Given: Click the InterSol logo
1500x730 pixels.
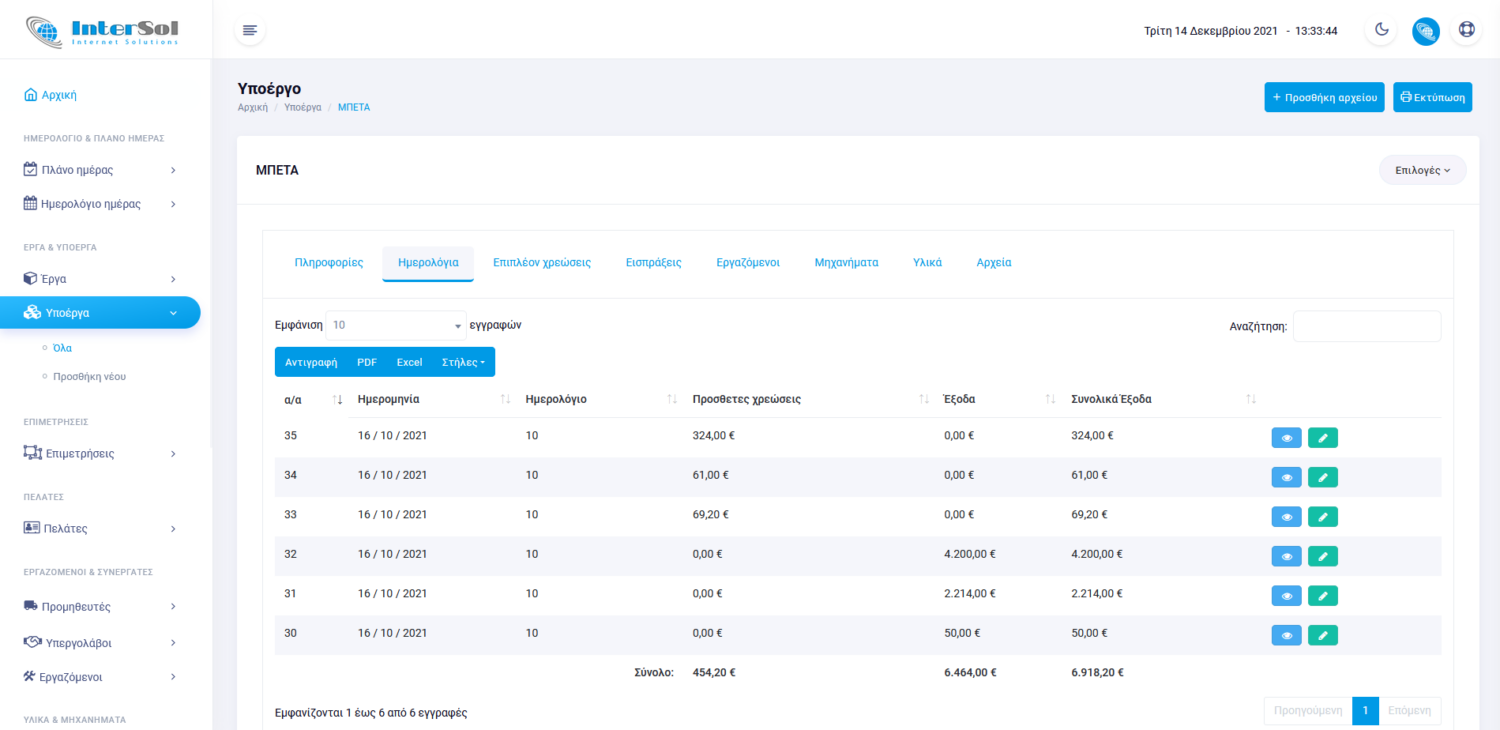Looking at the screenshot, I should (103, 30).
